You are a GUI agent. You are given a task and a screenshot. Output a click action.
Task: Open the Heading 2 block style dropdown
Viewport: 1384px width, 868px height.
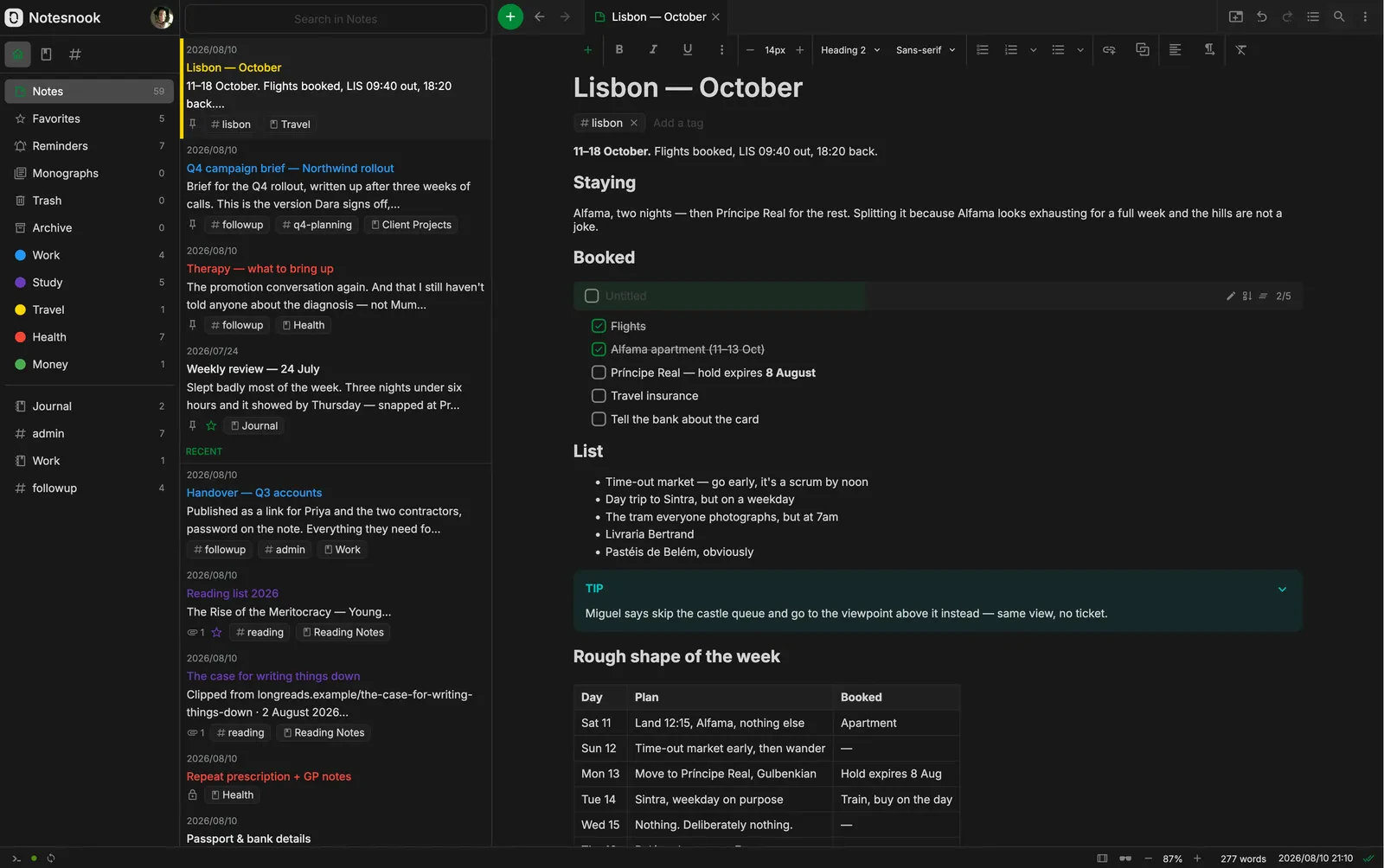pyautogui.click(x=850, y=50)
